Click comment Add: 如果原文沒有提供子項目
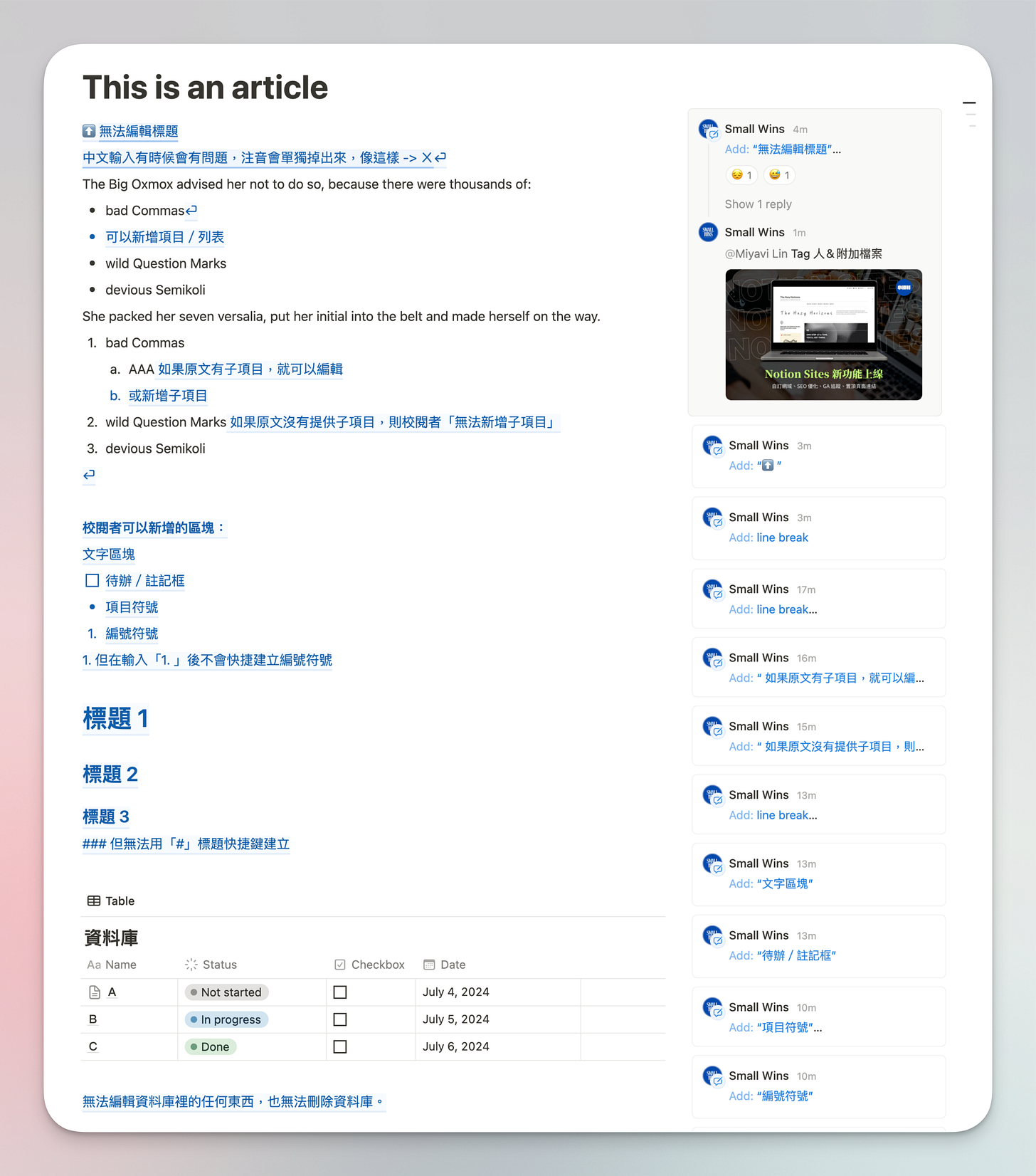 point(818,735)
